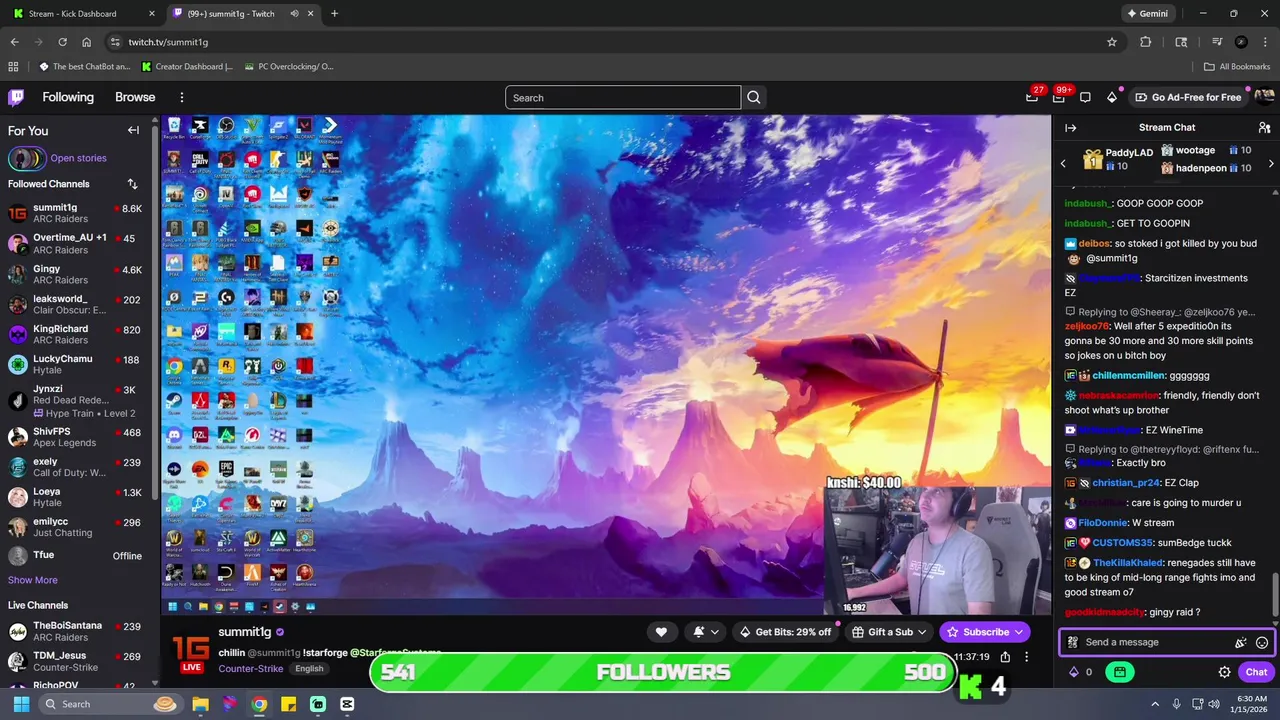1280x720 pixels.
Task: Open Windows Start menu
Action: [x=21, y=704]
